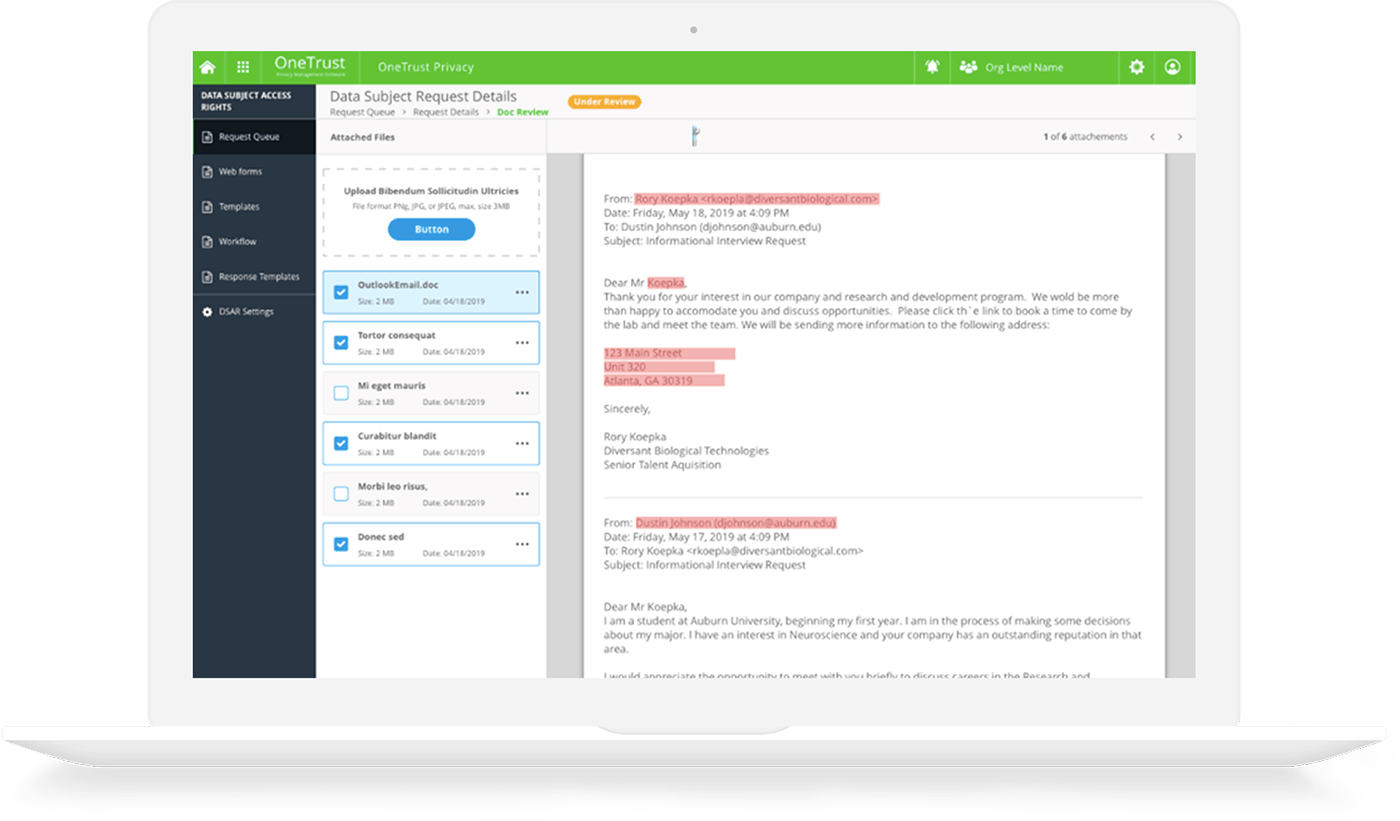Click the 1 of 6 attachments counter

(x=1084, y=137)
